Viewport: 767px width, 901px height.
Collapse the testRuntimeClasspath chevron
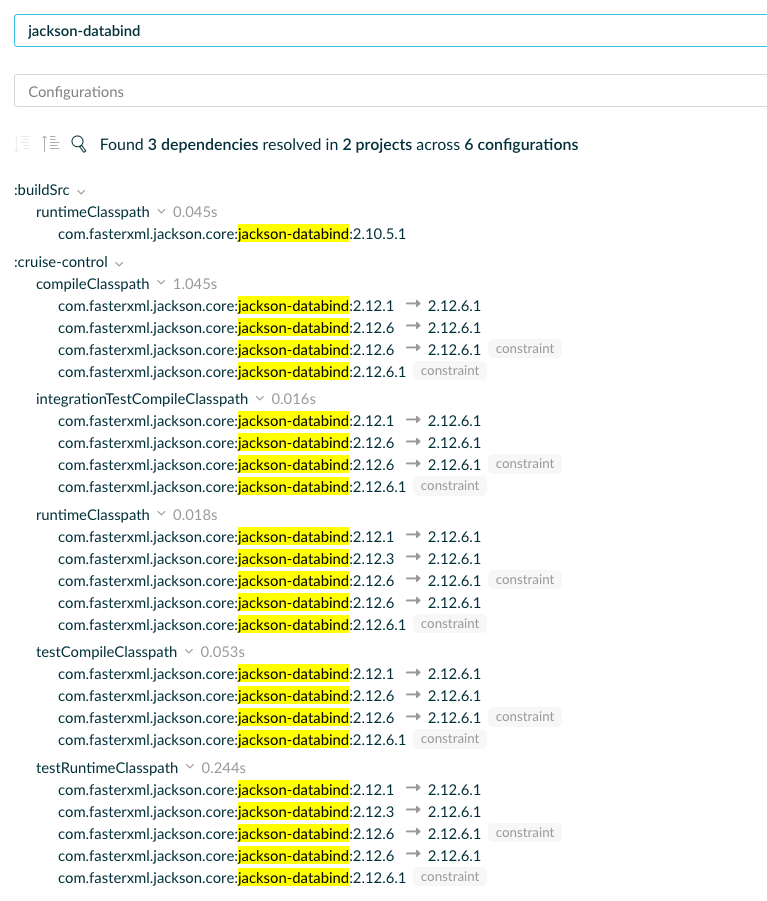click(x=190, y=767)
